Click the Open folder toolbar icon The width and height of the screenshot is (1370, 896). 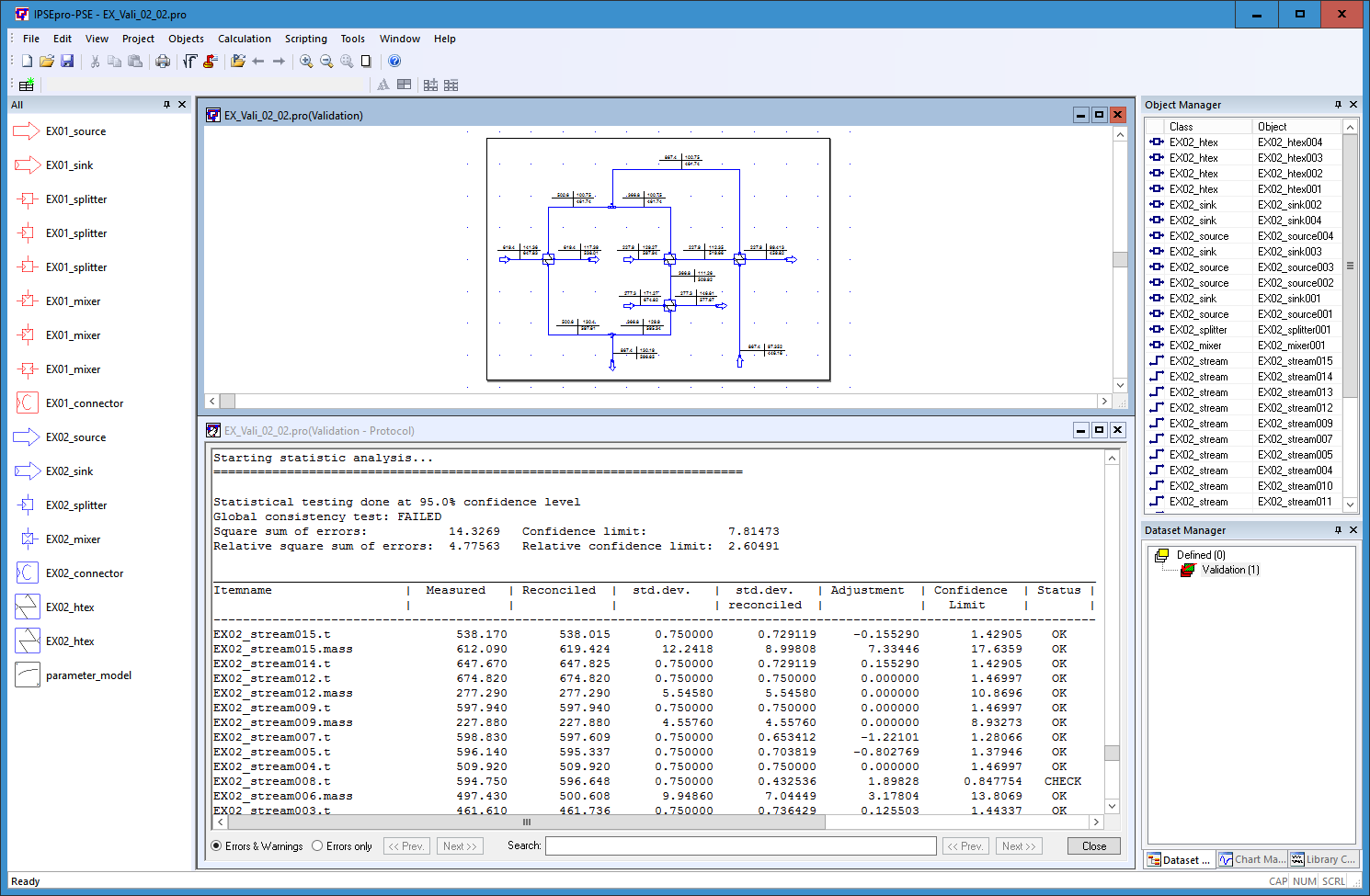(46, 62)
